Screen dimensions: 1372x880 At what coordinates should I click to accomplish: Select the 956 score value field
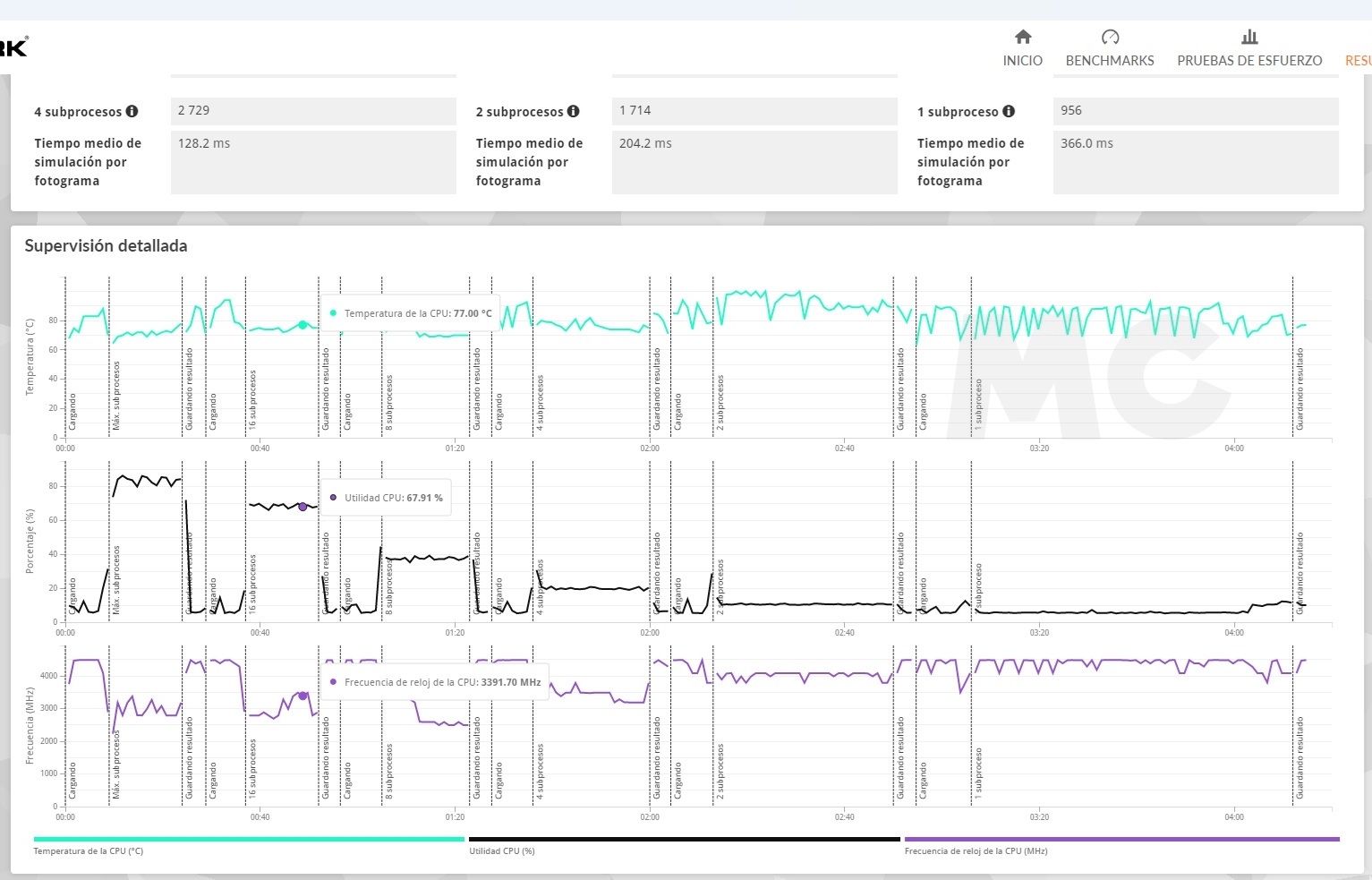(x=1195, y=111)
